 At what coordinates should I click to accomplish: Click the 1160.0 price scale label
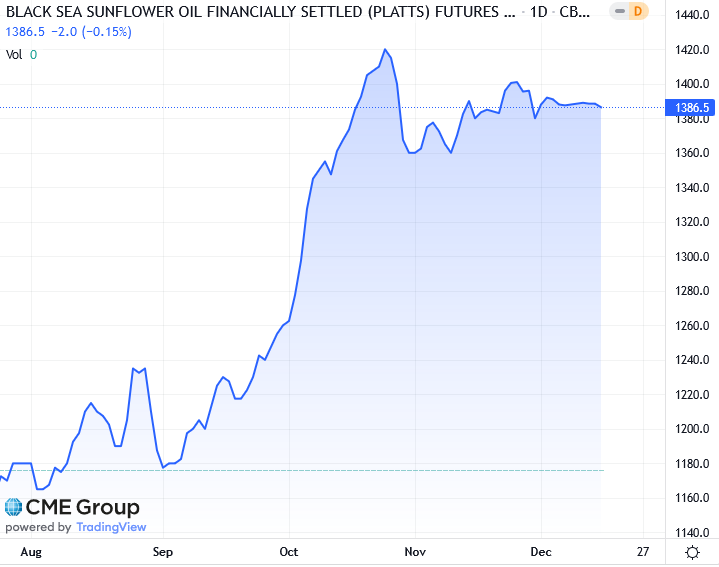(x=691, y=498)
